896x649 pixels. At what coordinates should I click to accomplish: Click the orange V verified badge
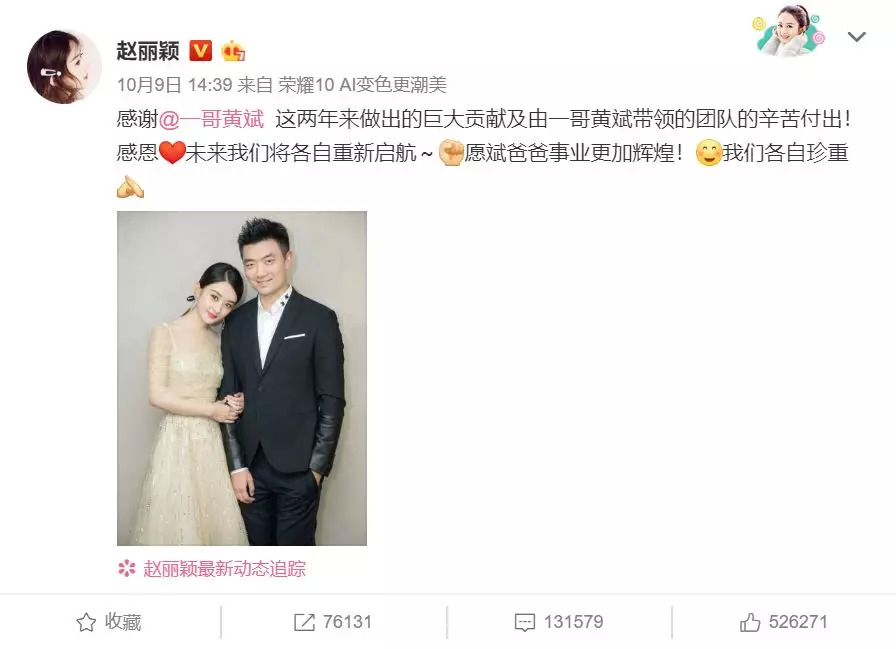[x=200, y=51]
